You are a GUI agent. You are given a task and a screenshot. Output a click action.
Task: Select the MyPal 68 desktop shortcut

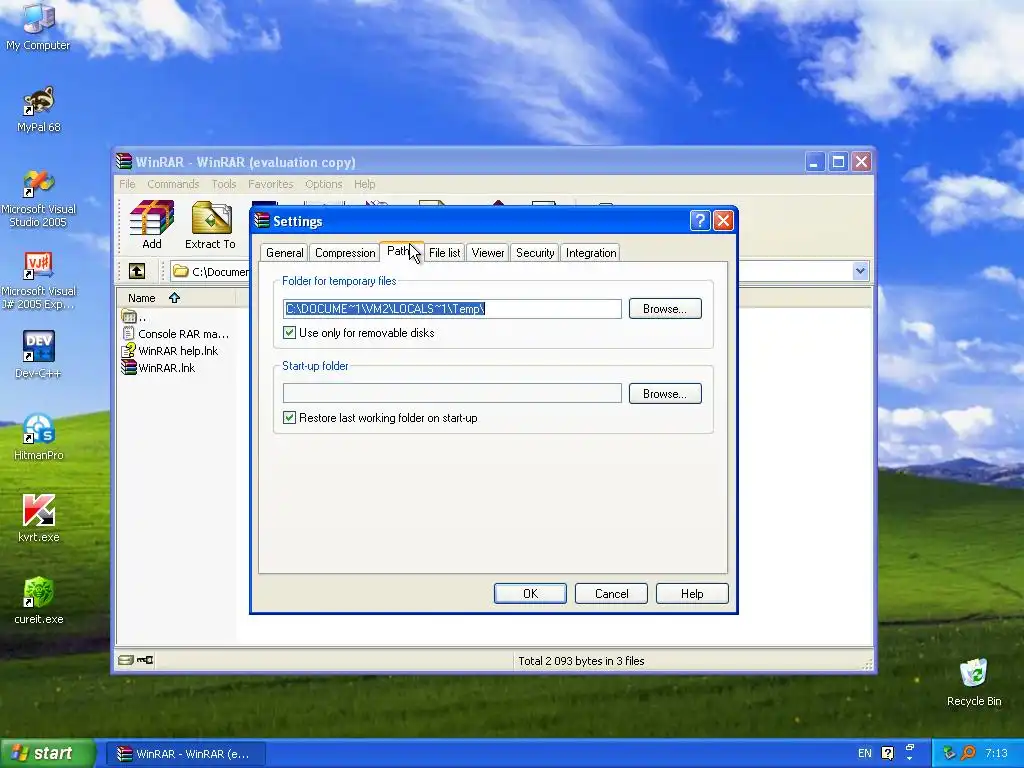pos(39,109)
